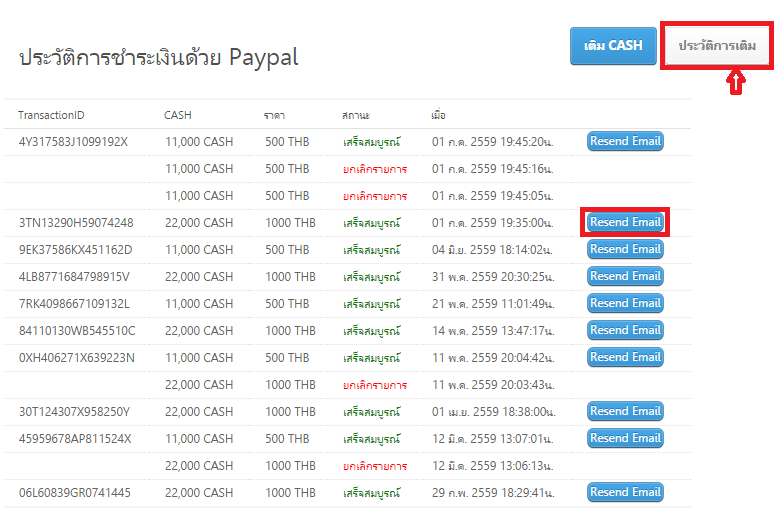Click 1000 THB in row 4LB8771684798915V
This screenshot has height=517, width=776.
291,277
